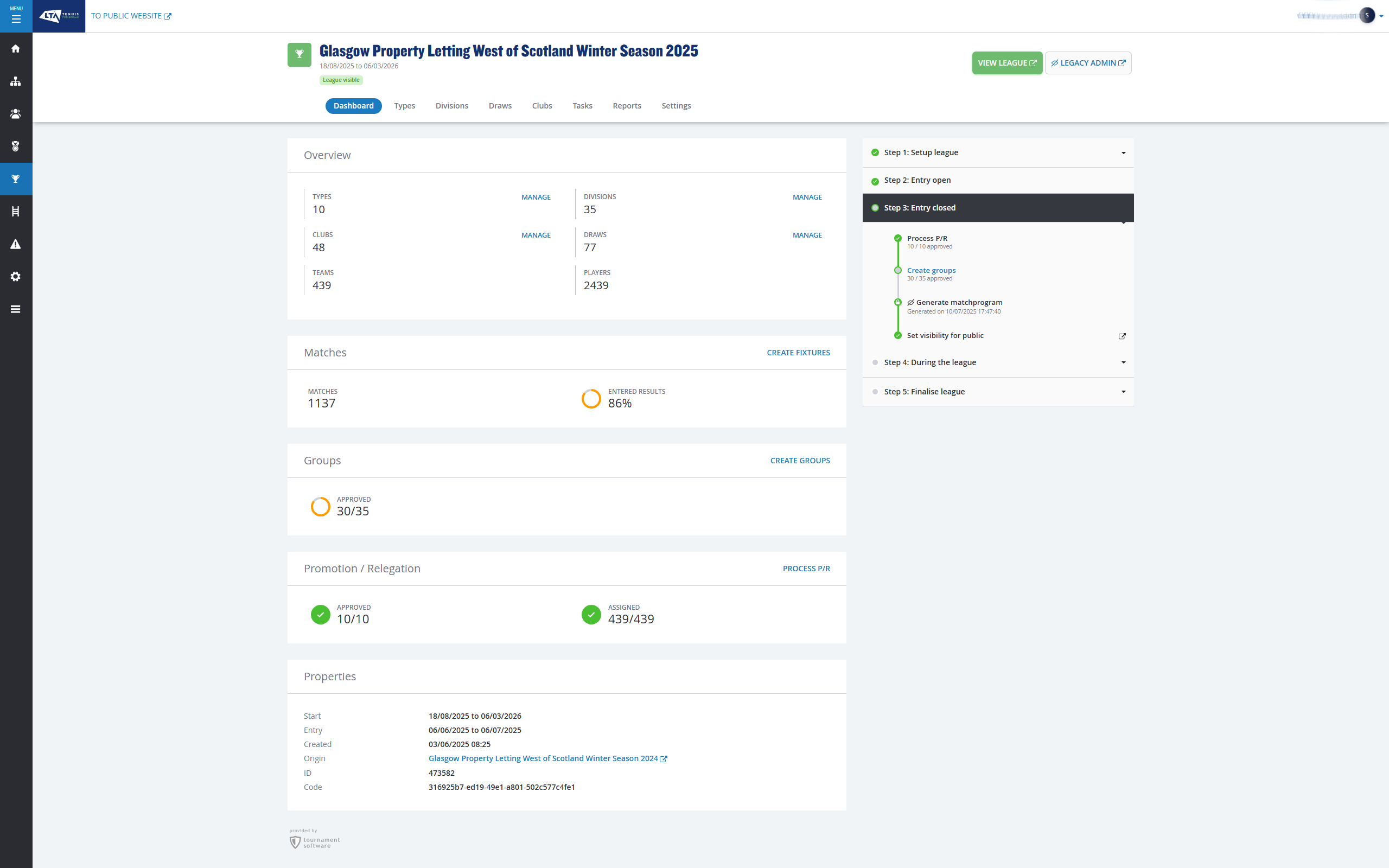Click the ladder icon in sidebar

click(x=16, y=212)
